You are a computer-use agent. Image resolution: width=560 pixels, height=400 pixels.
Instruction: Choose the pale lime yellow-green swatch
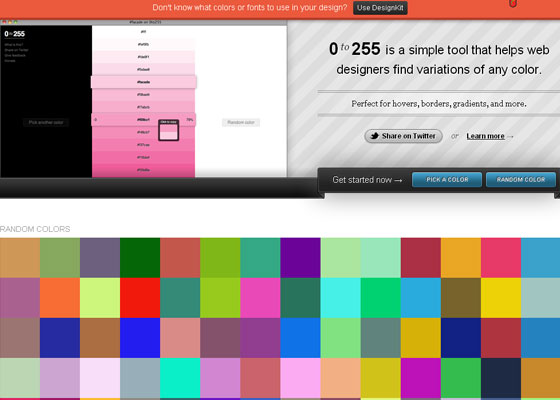coord(100,298)
